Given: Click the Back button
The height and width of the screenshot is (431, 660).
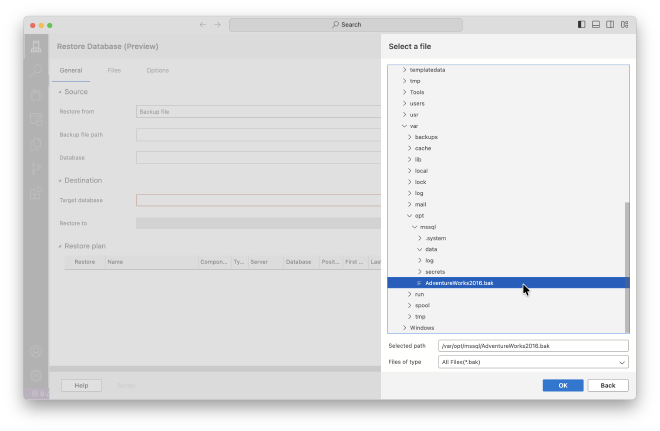Looking at the screenshot, I should point(608,386).
